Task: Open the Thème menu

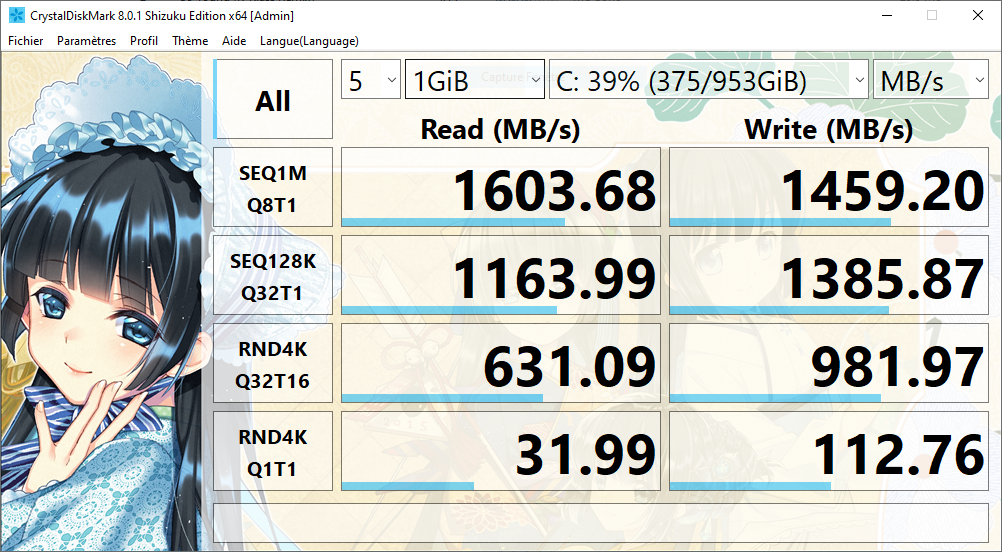Action: tap(190, 41)
